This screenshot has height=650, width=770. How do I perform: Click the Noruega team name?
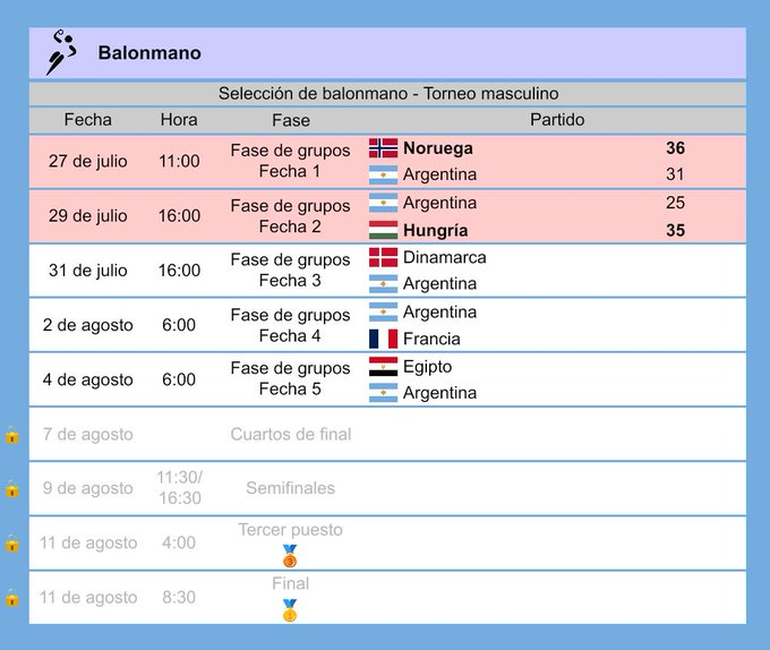coord(438,148)
